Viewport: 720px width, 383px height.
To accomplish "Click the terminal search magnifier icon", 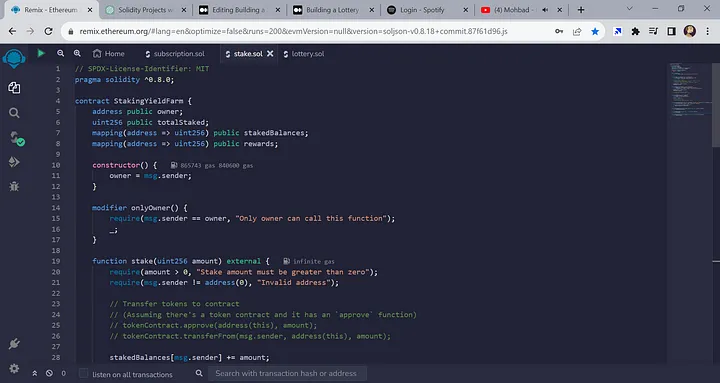I will (199, 373).
